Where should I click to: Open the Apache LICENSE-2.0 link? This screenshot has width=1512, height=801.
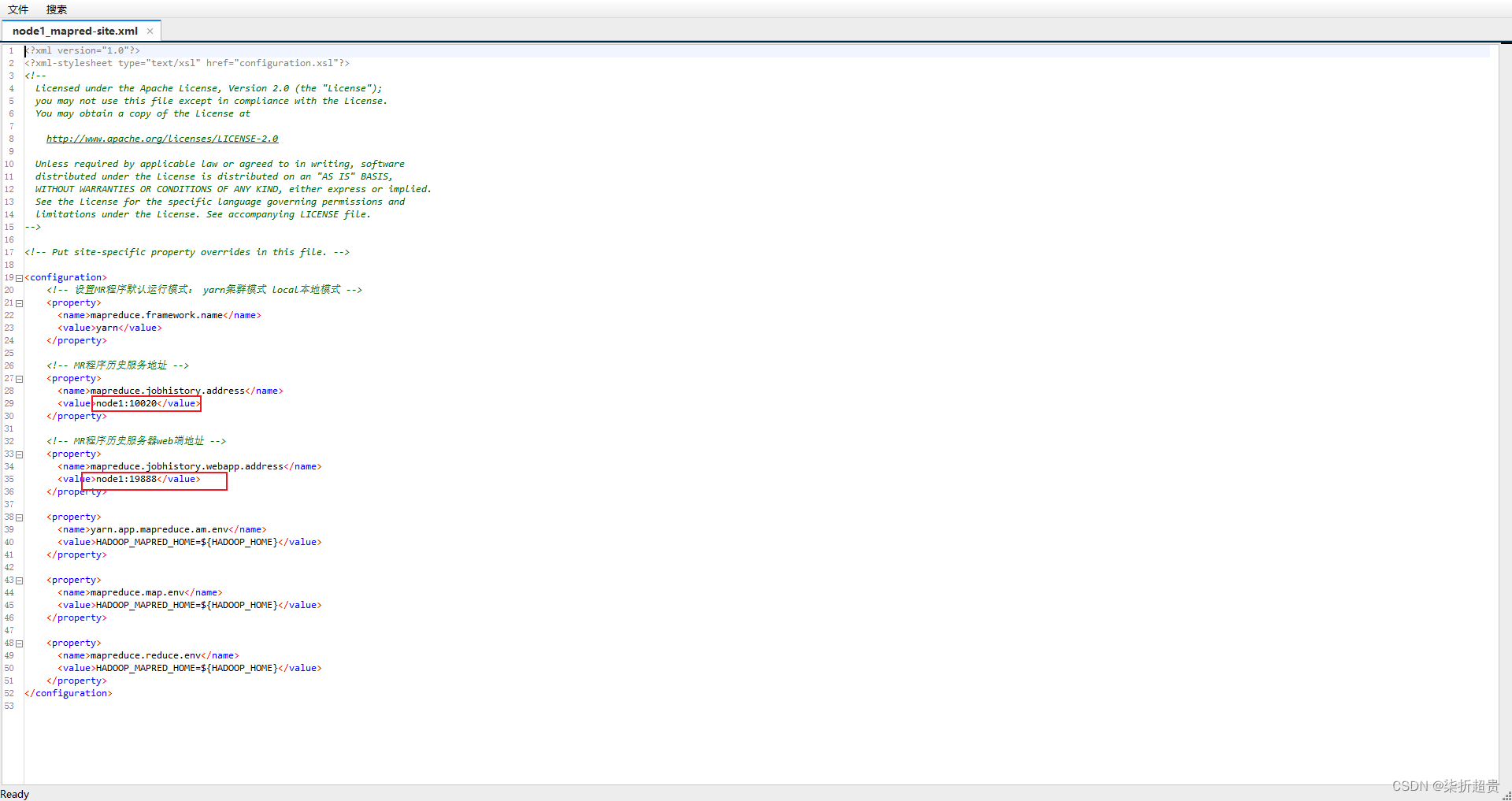(x=162, y=139)
